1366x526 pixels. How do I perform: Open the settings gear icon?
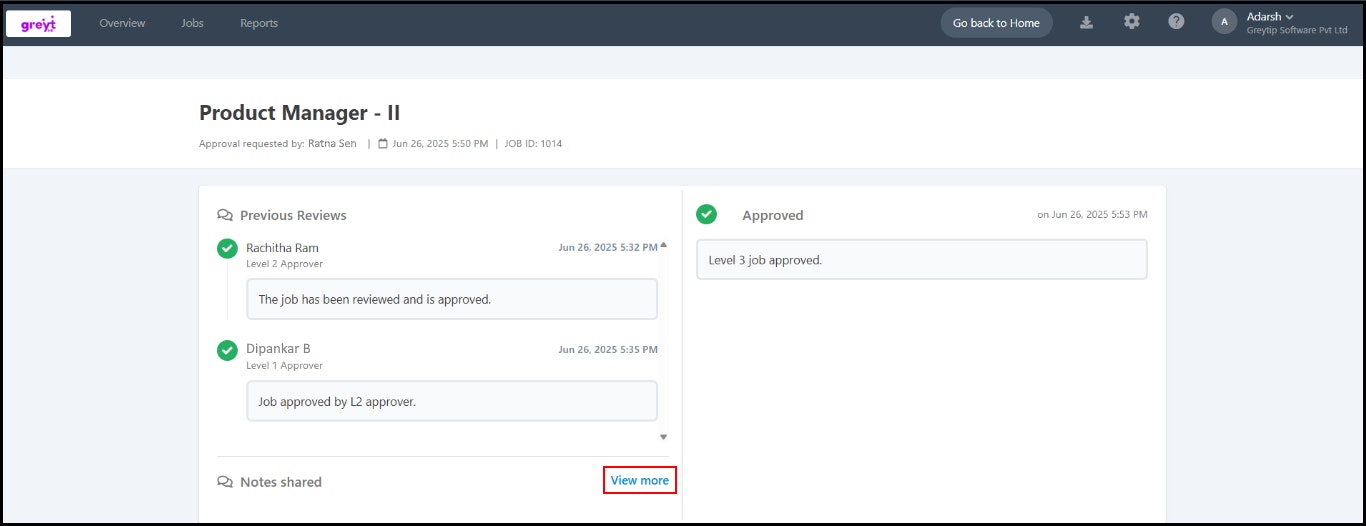click(x=1132, y=21)
